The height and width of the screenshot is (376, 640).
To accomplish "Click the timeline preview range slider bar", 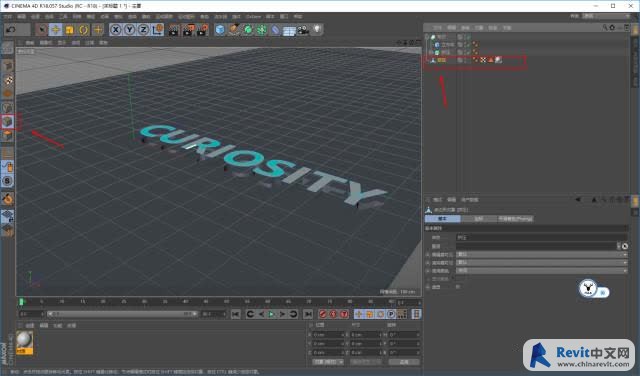I will point(122,314).
